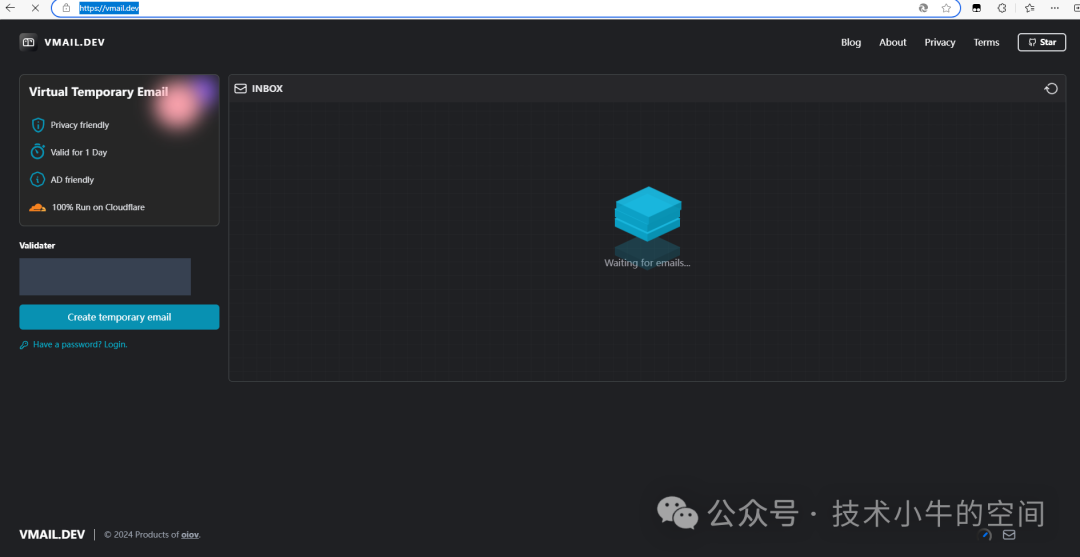This screenshot has width=1080, height=557.
Task: Click the blue stacked mail boxes graphic
Action: click(647, 214)
